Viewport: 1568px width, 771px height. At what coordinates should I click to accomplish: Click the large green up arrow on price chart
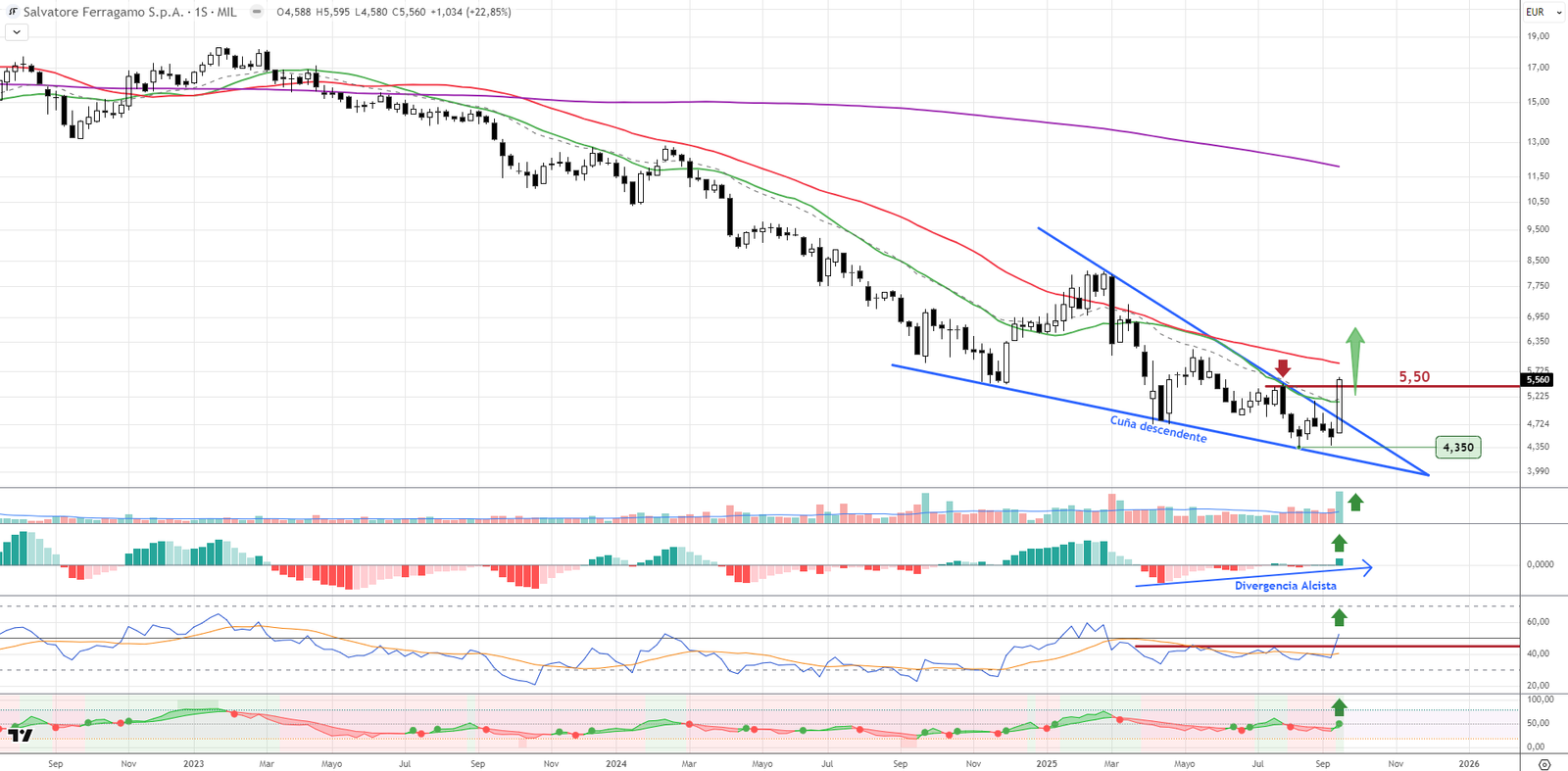(1355, 357)
